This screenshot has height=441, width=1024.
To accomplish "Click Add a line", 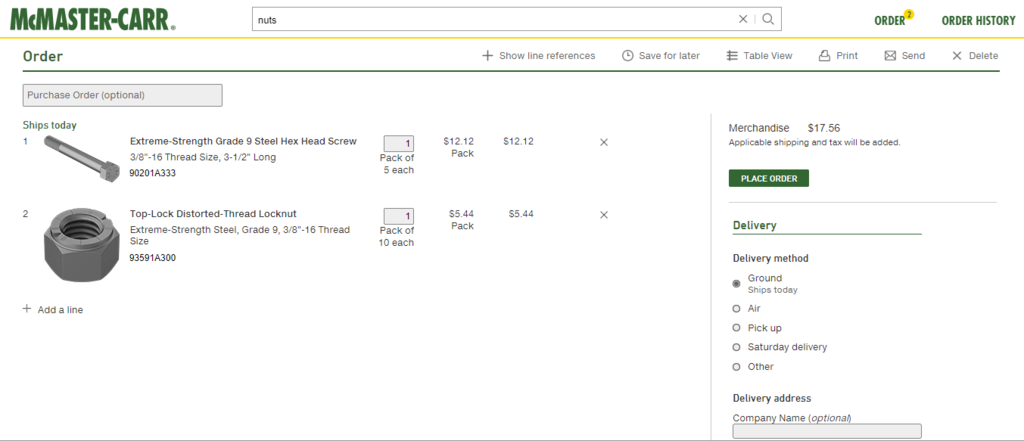I will coord(53,310).
